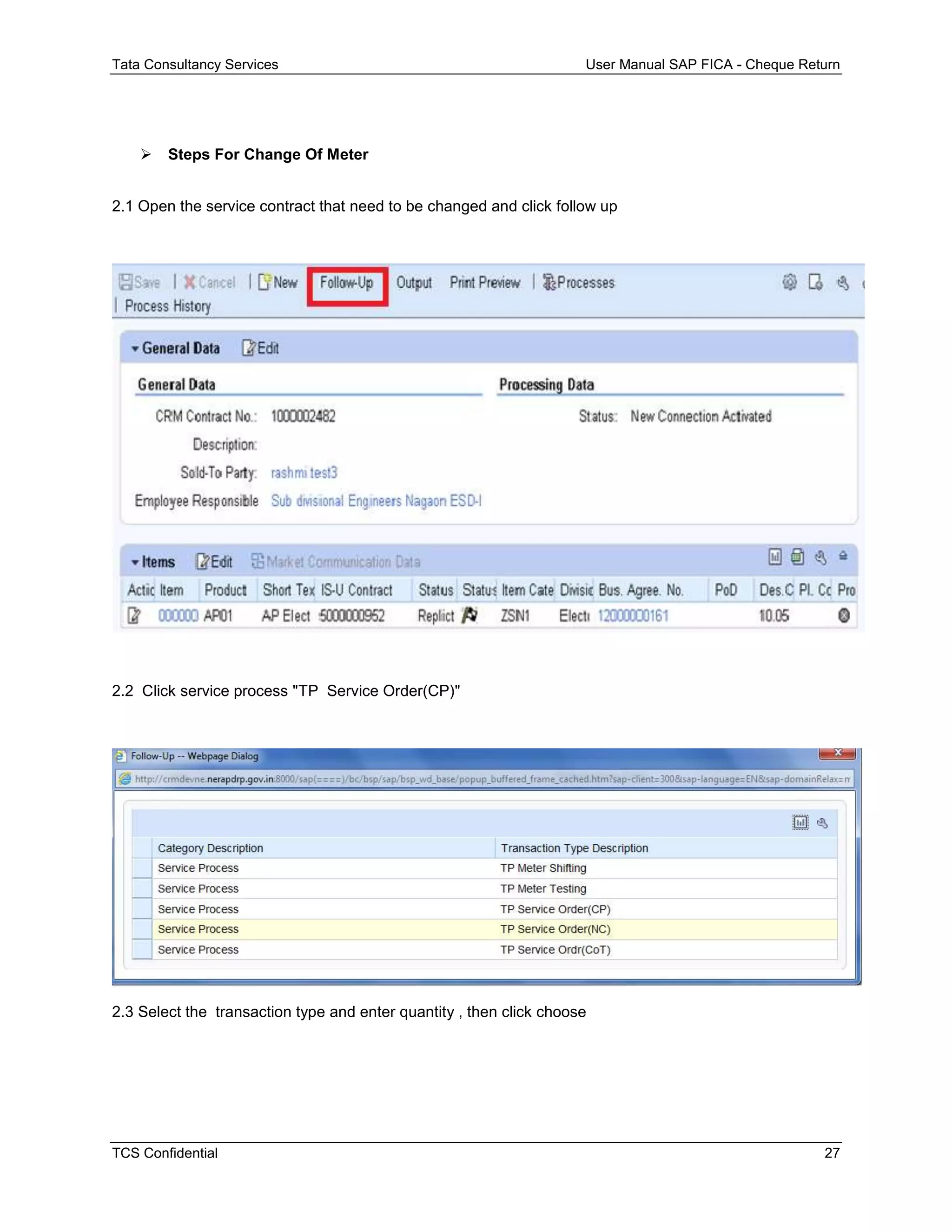This screenshot has width=952, height=1232.
Task: Select TP Service Order(NC) row
Action: (x=484, y=930)
